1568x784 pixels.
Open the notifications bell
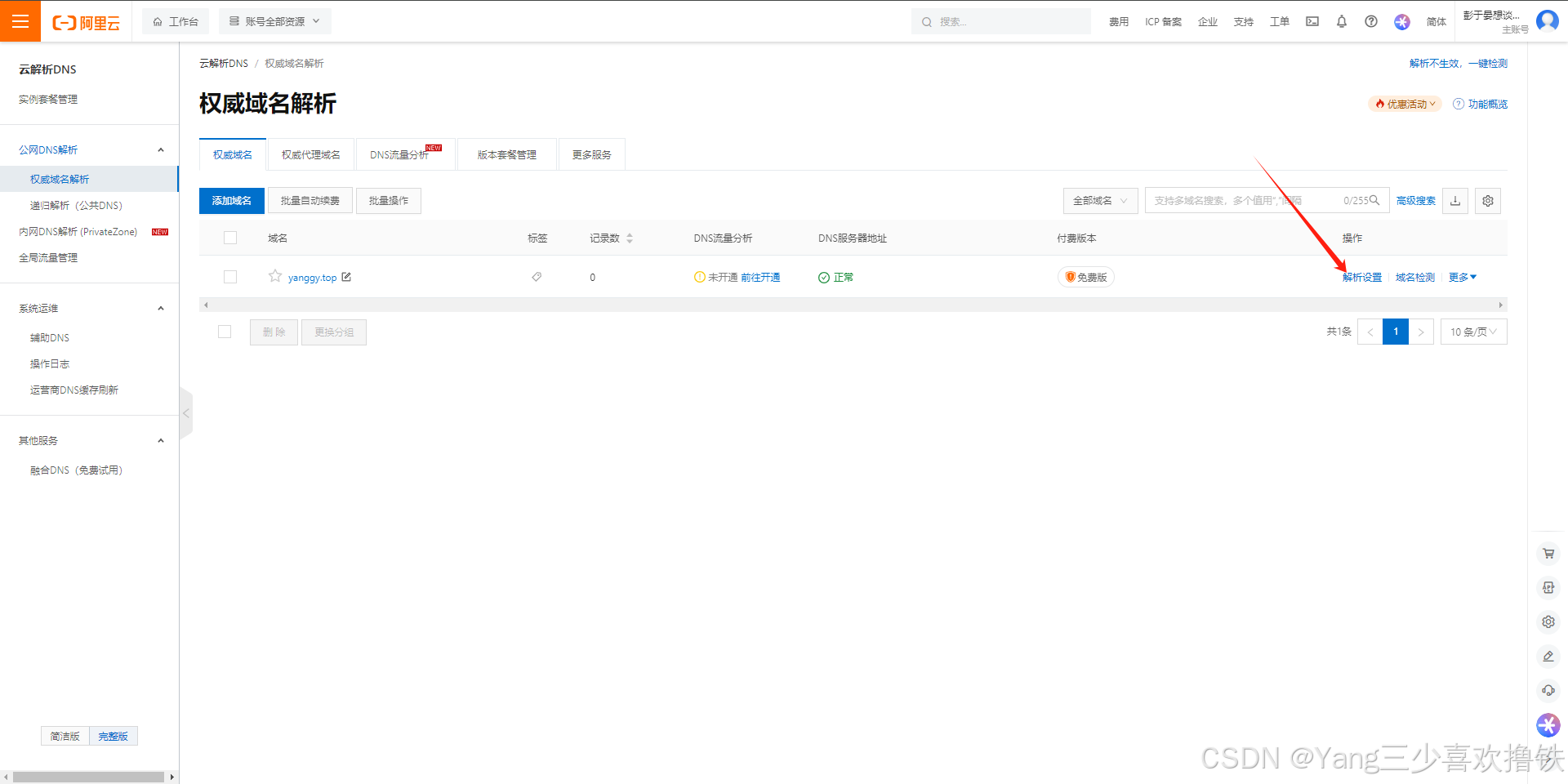[x=1342, y=22]
